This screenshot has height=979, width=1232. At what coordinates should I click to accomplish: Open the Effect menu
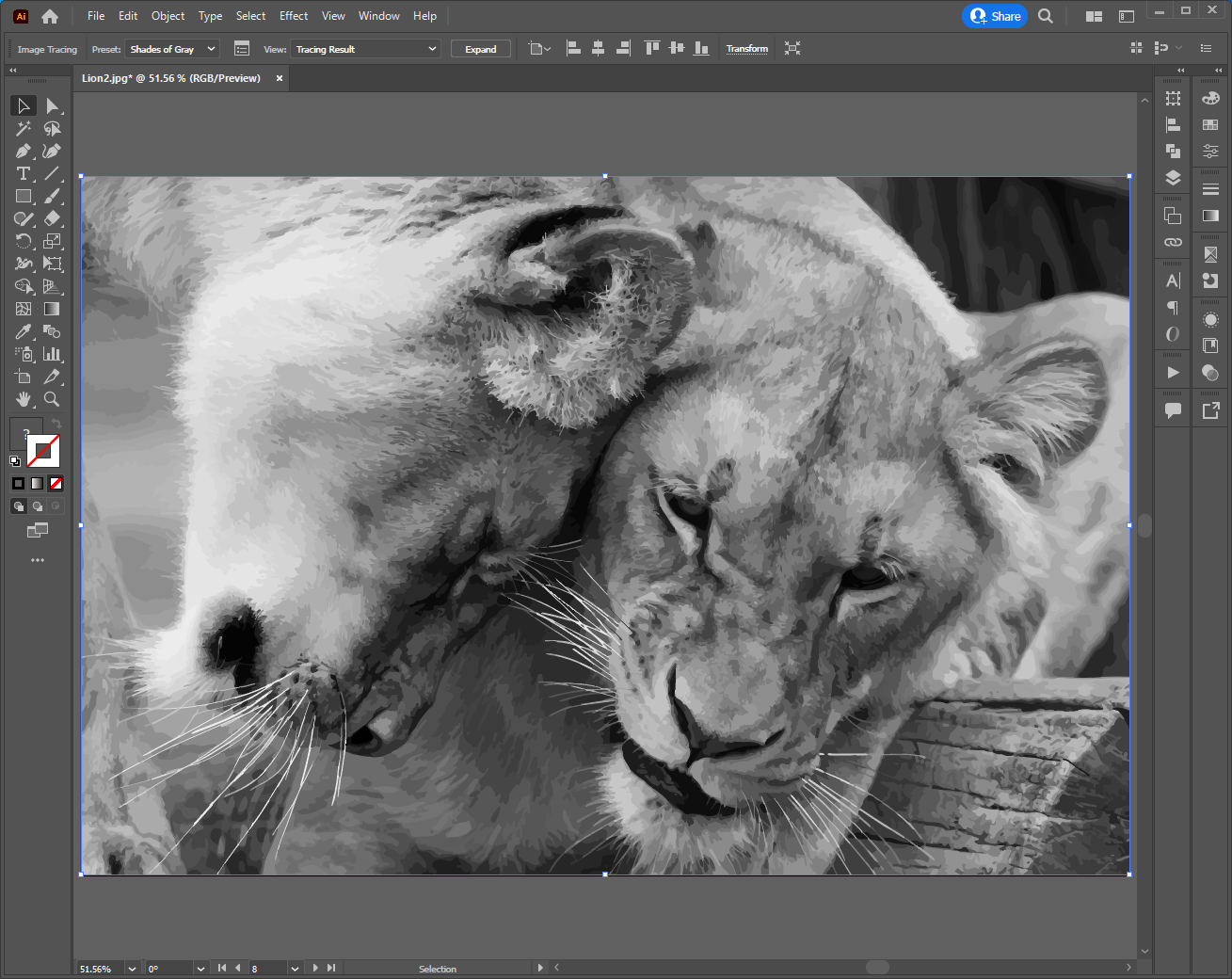point(294,16)
